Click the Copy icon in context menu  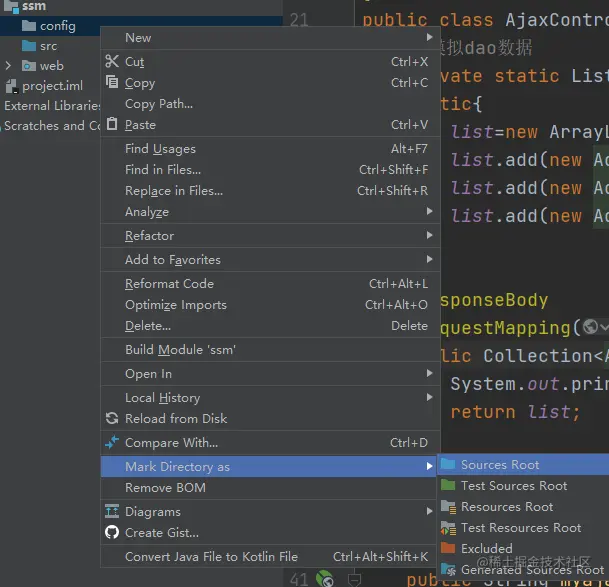click(112, 82)
